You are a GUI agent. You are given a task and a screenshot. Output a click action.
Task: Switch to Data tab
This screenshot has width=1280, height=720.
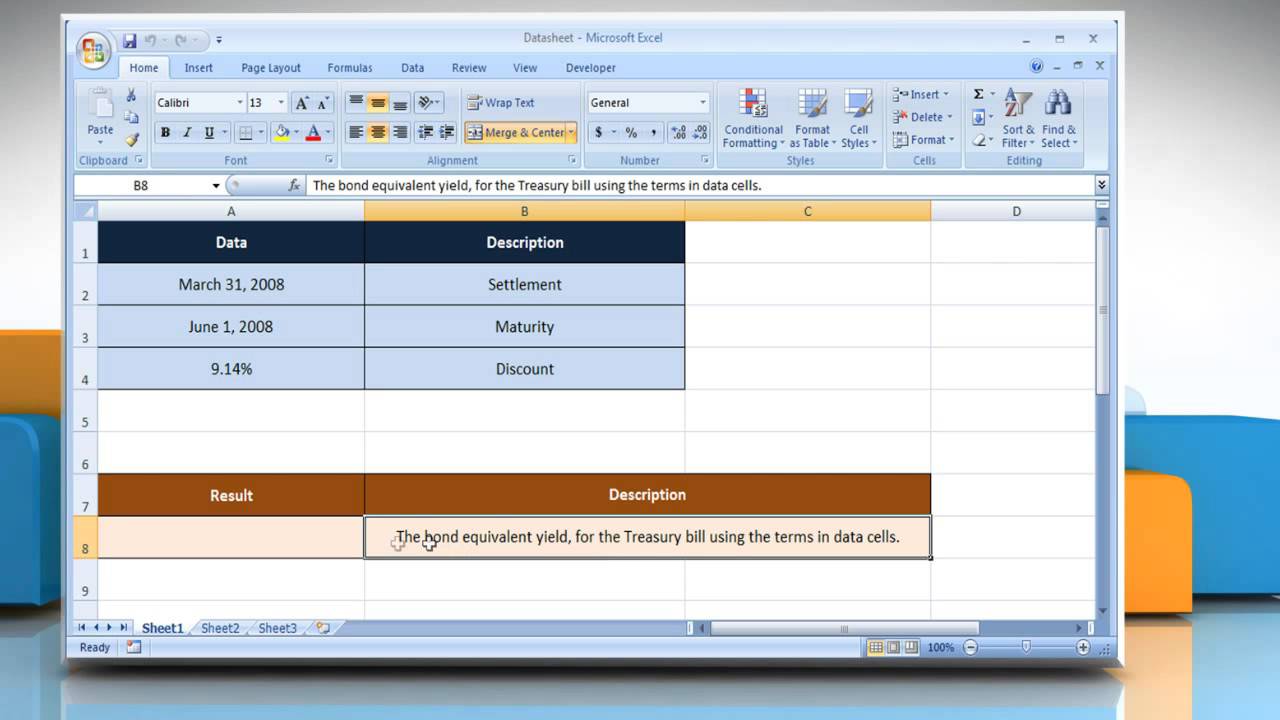point(412,68)
